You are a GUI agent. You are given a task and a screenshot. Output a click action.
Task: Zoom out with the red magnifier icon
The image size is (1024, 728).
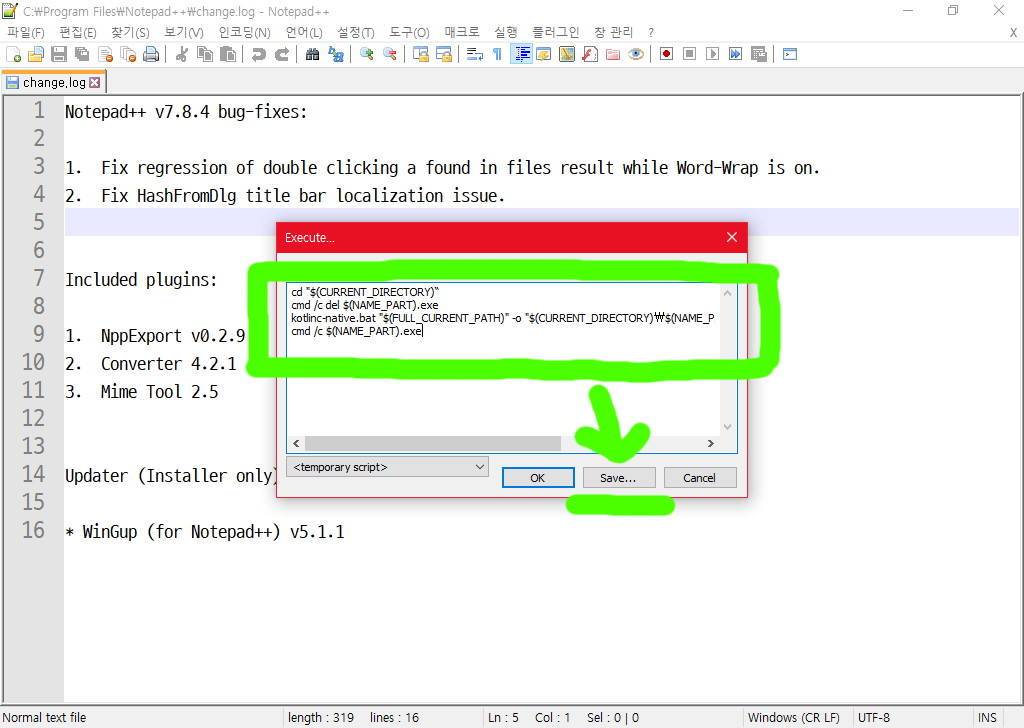[390, 54]
